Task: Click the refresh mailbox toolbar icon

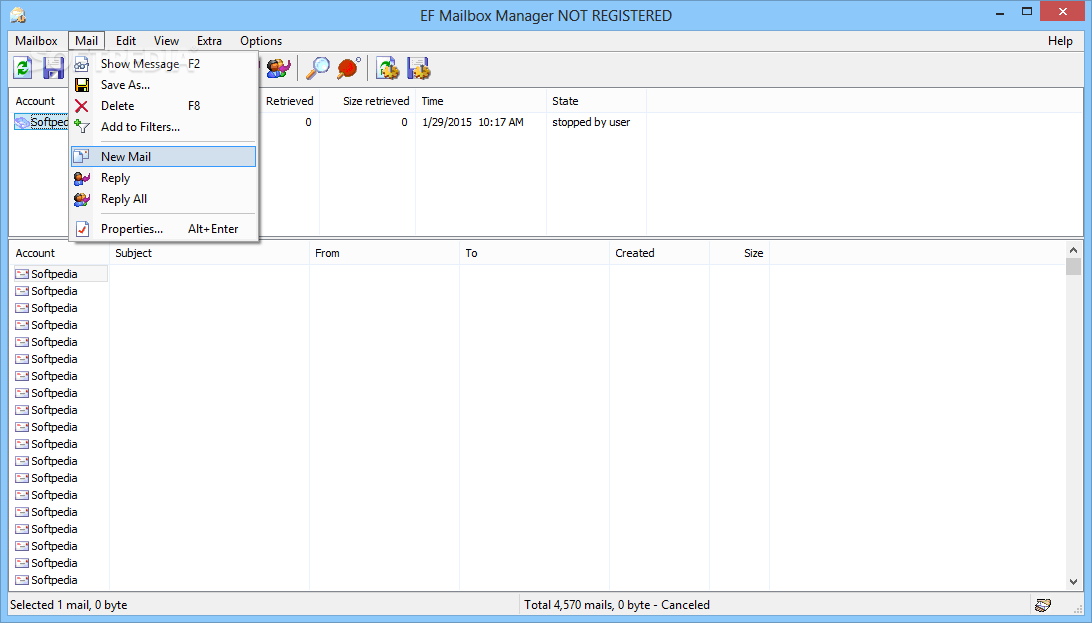Action: (23, 68)
